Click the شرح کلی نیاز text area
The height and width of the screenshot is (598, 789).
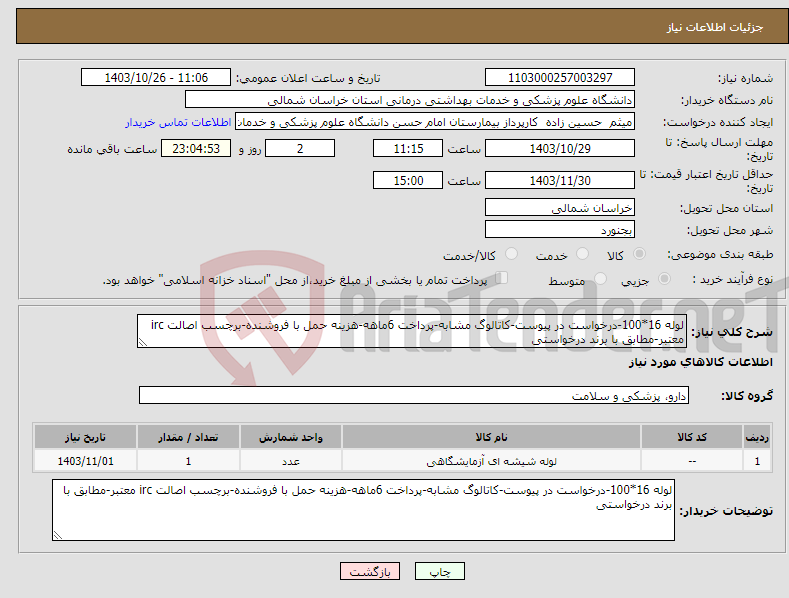coord(412,331)
